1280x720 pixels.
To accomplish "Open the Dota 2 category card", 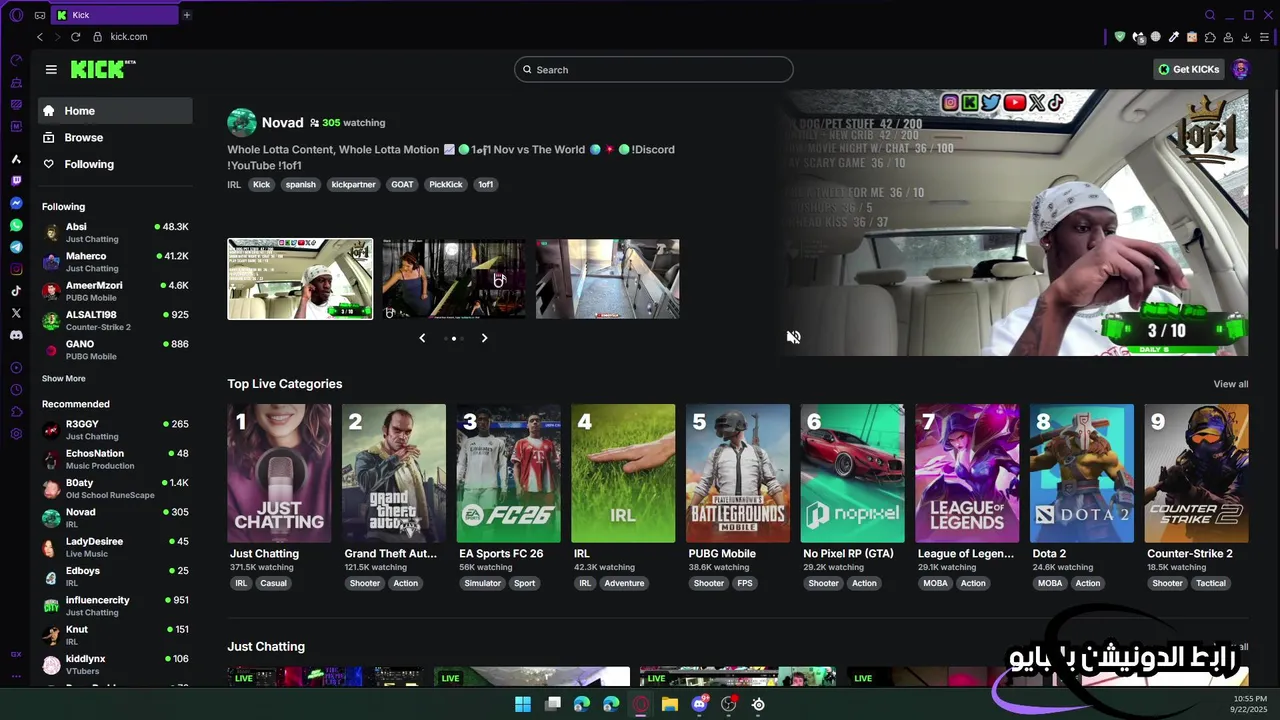I will (1082, 473).
